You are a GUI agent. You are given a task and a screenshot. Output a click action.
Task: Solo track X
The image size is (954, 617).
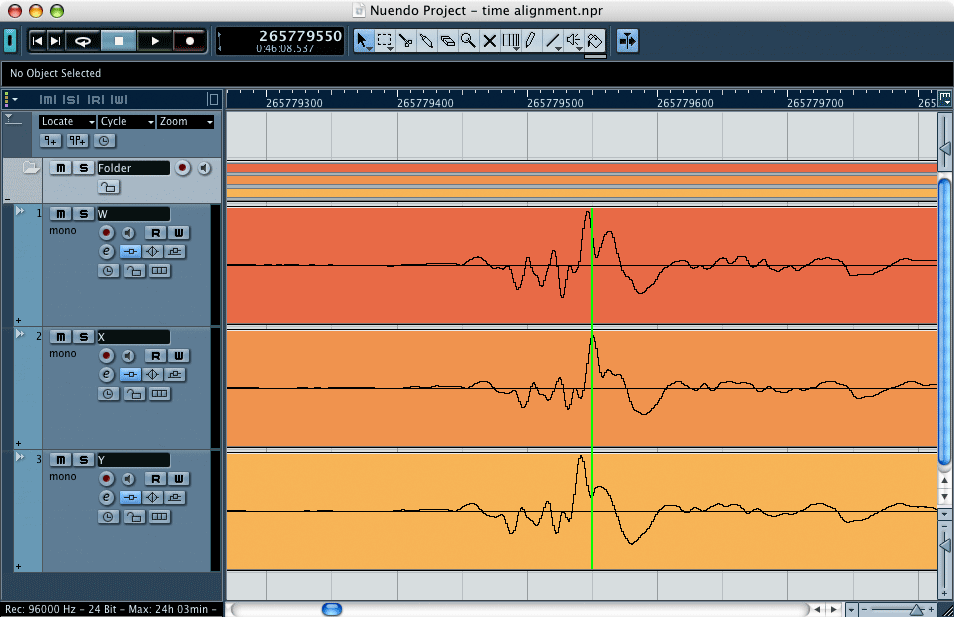pyautogui.click(x=84, y=336)
